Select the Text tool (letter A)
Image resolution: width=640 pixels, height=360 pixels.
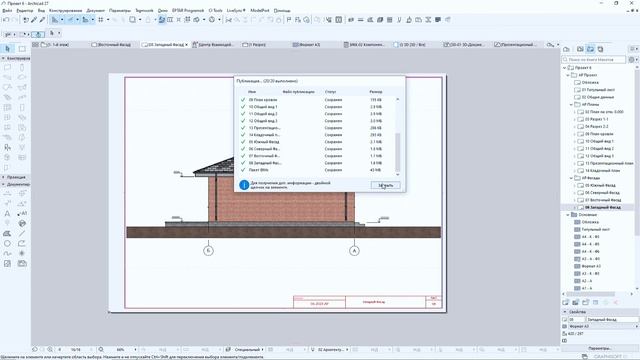7,213
